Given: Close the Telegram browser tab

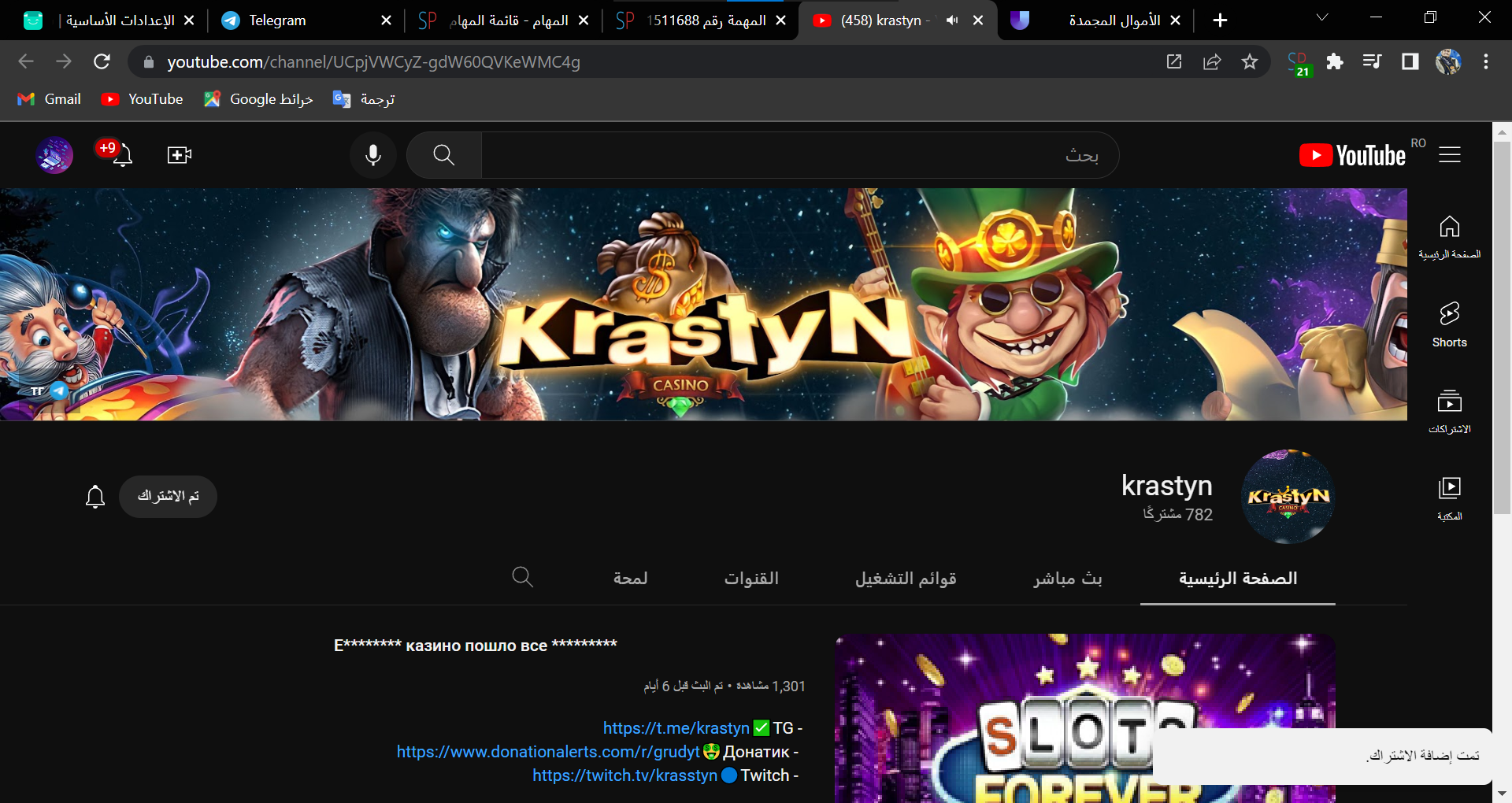Looking at the screenshot, I should click(386, 20).
